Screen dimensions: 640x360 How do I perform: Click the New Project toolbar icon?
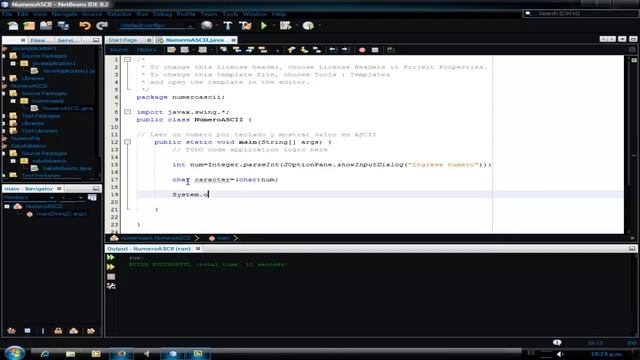pos(29,26)
